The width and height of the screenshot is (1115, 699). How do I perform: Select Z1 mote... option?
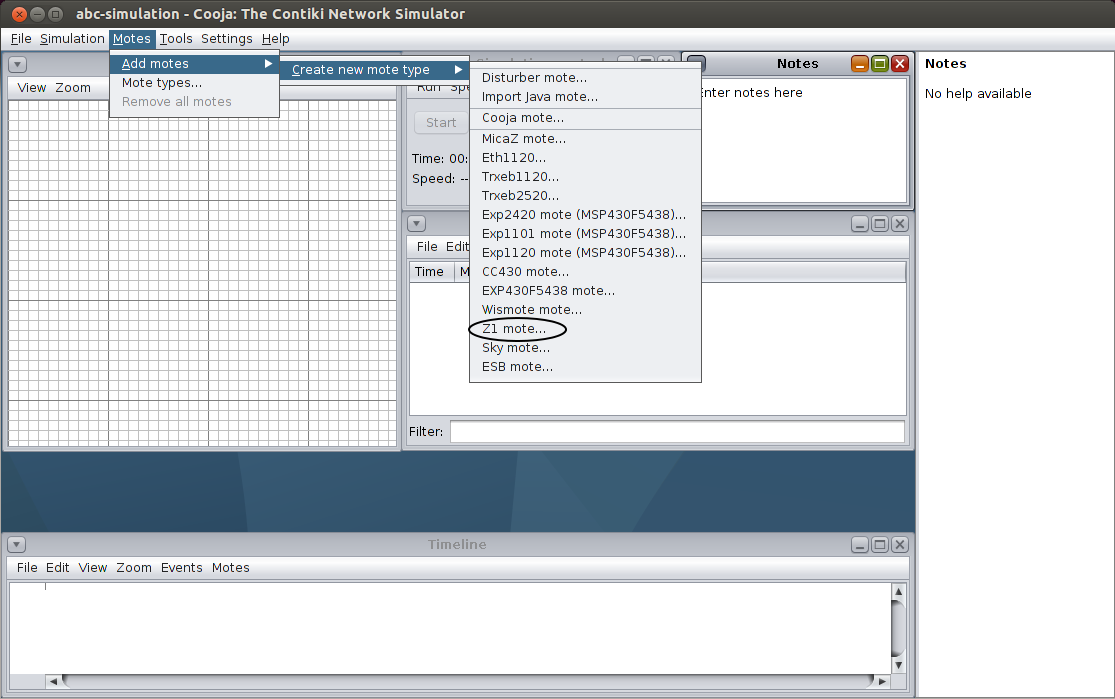585,329
